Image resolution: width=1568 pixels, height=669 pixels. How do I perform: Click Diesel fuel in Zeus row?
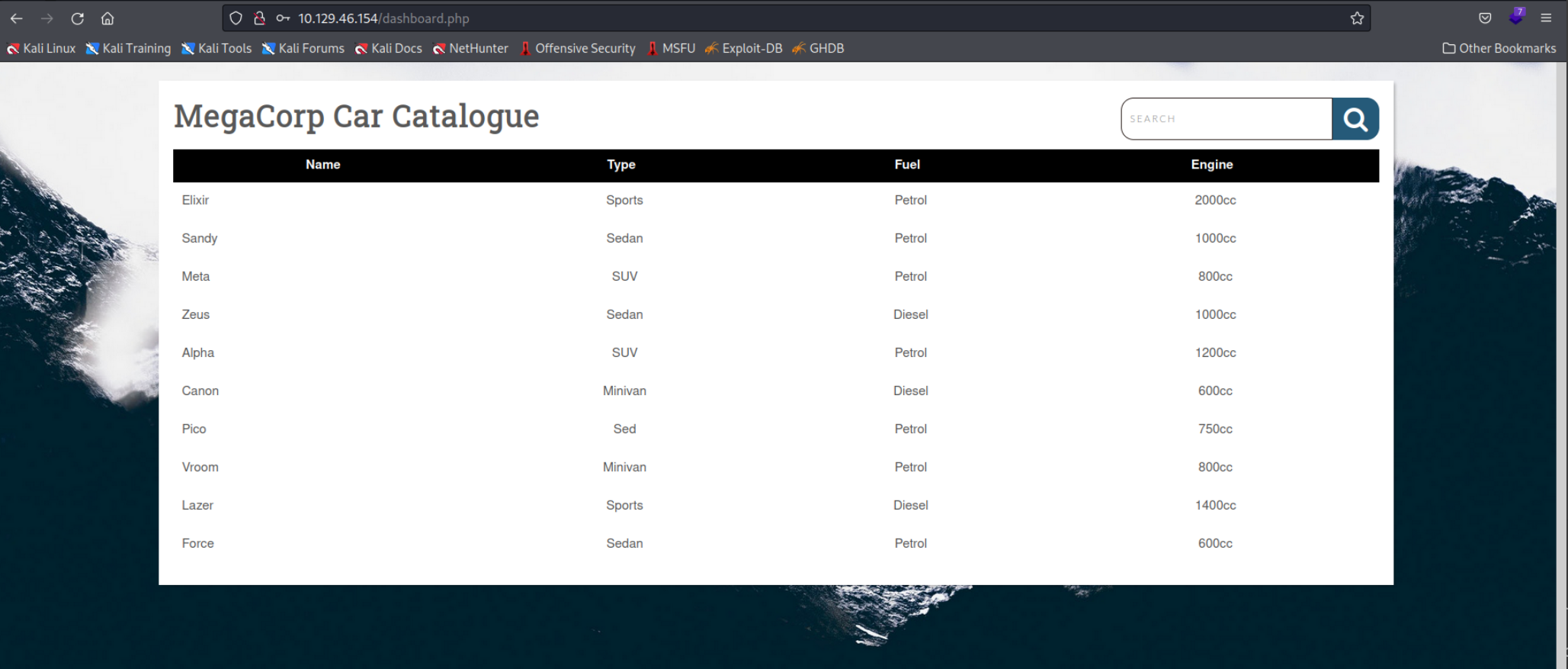[x=911, y=314]
